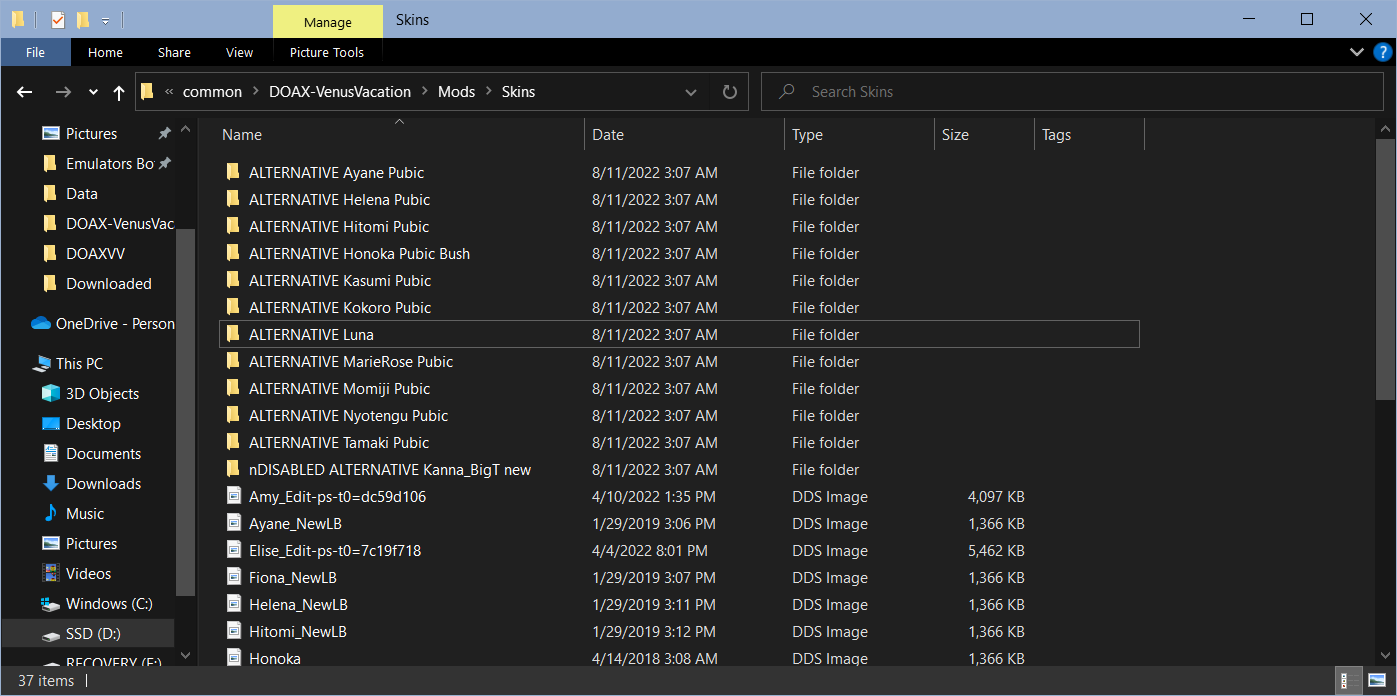Click the file list vertical scrollbar
This screenshot has height=696, width=1397.
click(x=1385, y=270)
